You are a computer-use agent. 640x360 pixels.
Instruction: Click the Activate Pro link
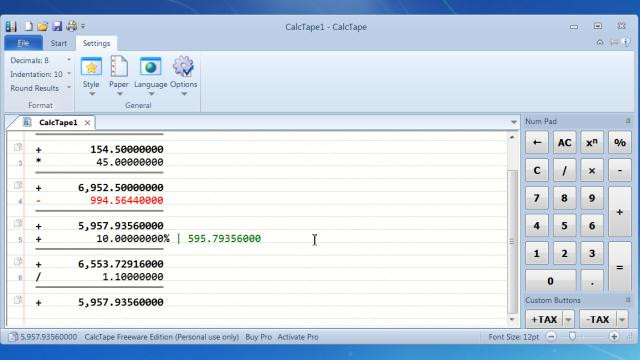(298, 337)
